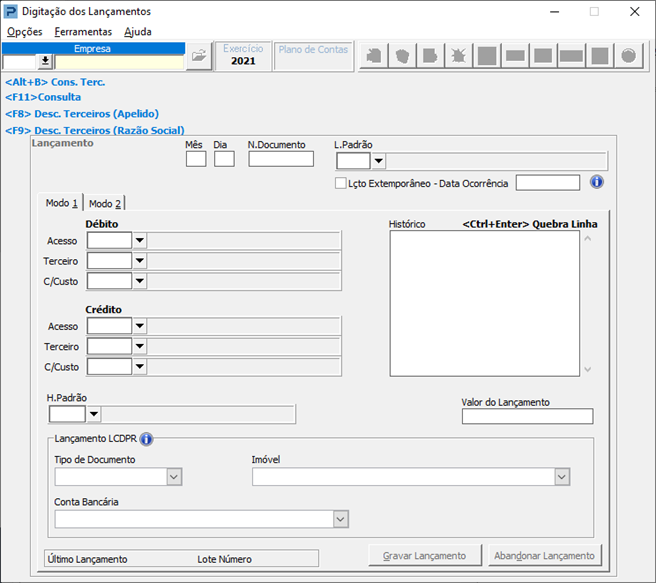The image size is (656, 583).
Task: Click the F11 Consulta shortcut link
Action: coord(43,98)
